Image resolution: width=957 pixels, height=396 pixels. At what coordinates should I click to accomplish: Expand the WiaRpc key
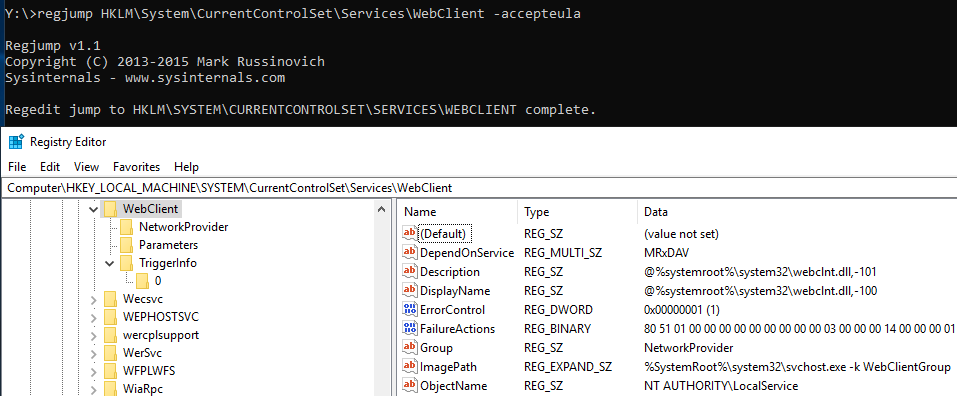click(93, 389)
